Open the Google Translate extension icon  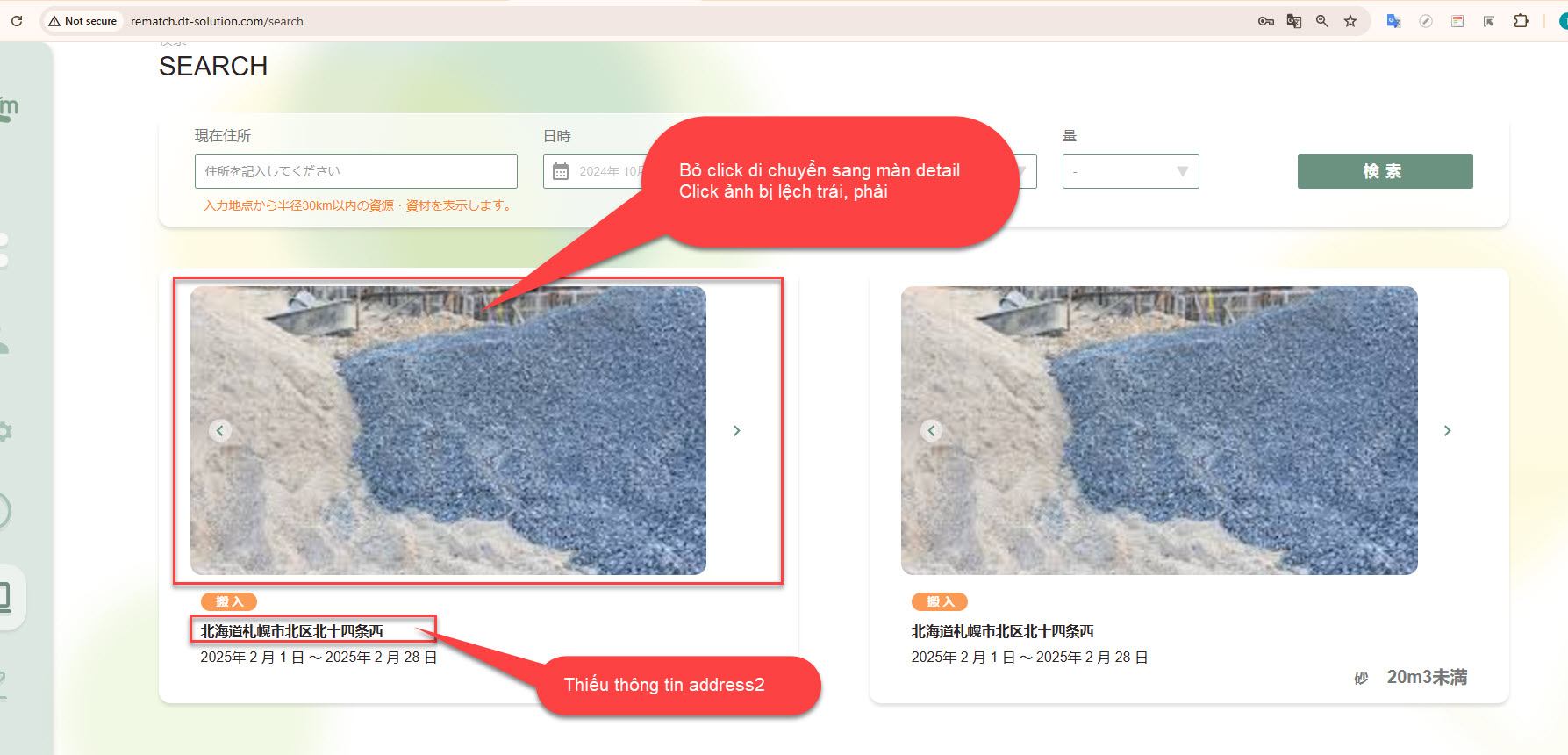click(1393, 21)
